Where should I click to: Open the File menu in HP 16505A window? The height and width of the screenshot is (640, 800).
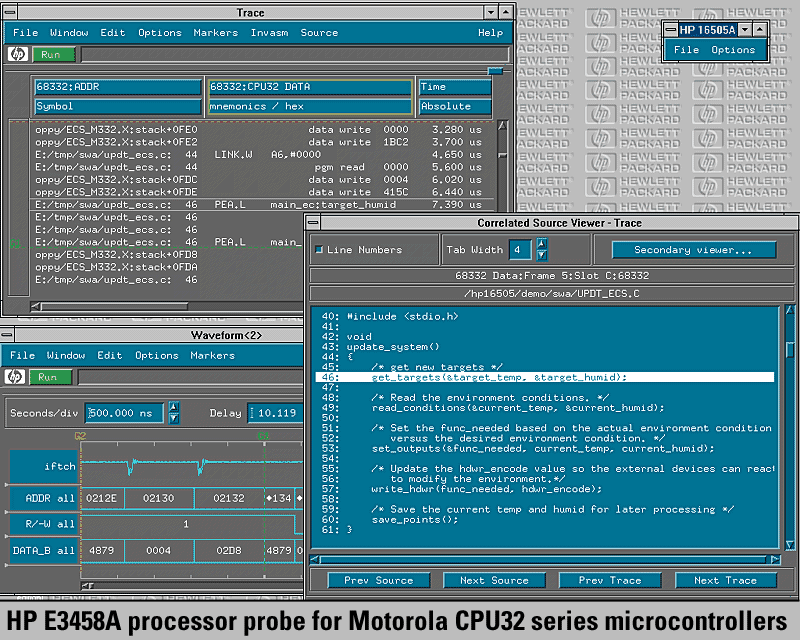686,50
